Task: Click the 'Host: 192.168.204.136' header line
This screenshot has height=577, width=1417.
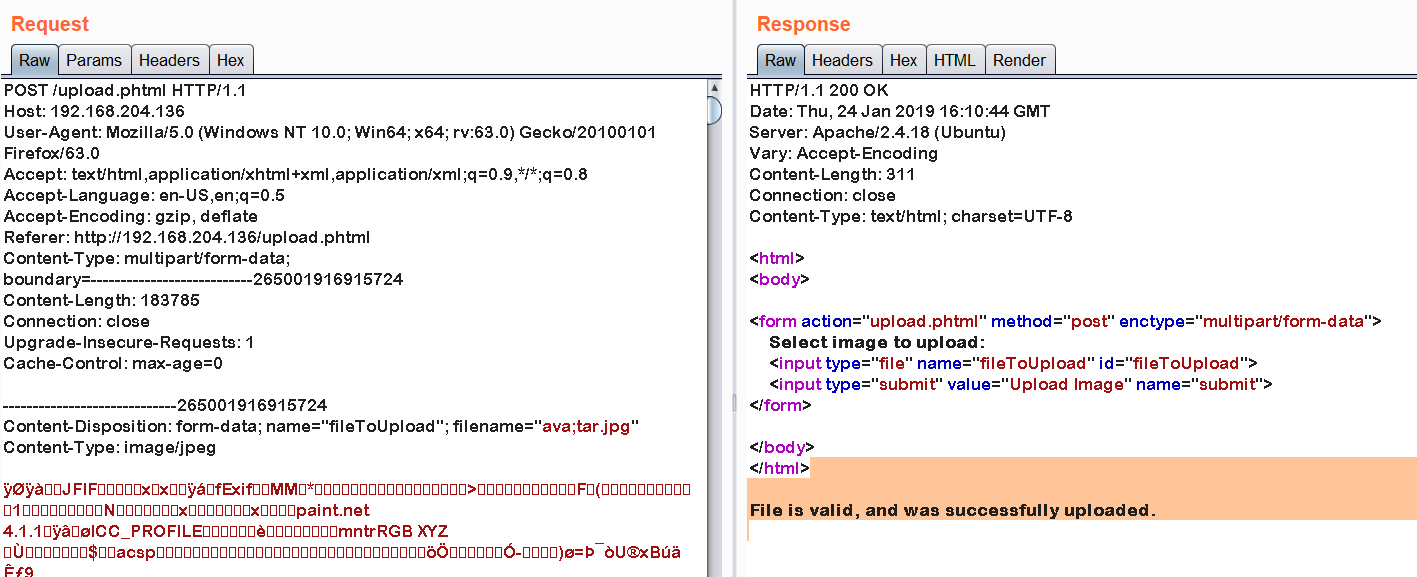Action: (95, 111)
